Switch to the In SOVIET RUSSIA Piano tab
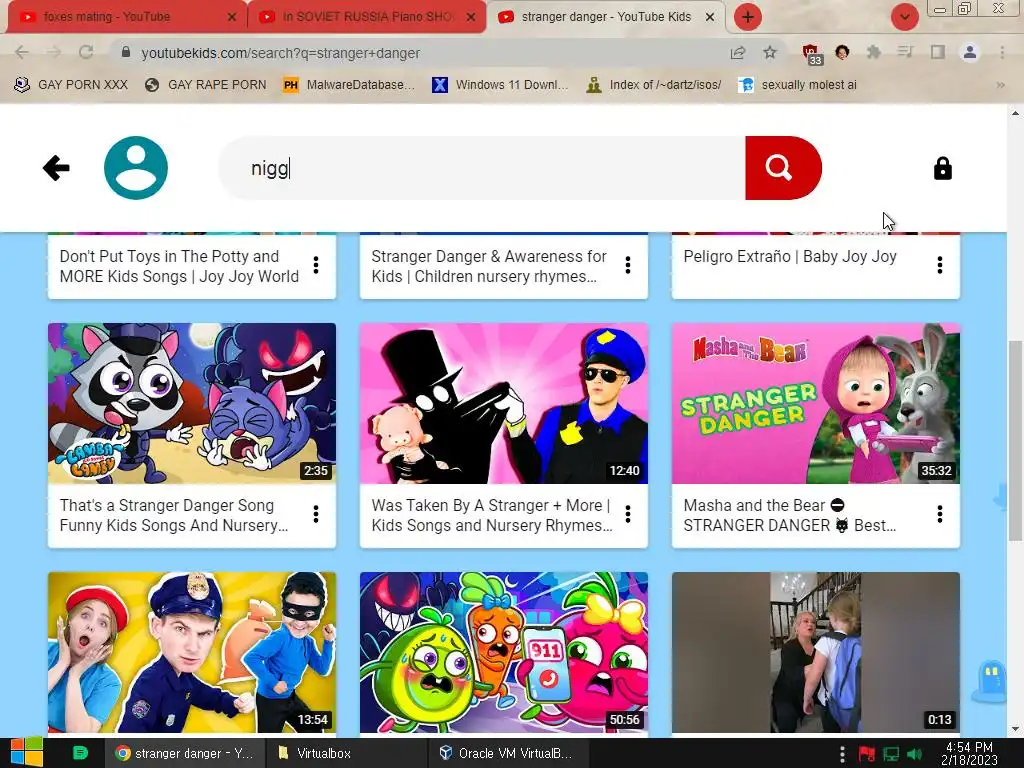 tap(366, 17)
